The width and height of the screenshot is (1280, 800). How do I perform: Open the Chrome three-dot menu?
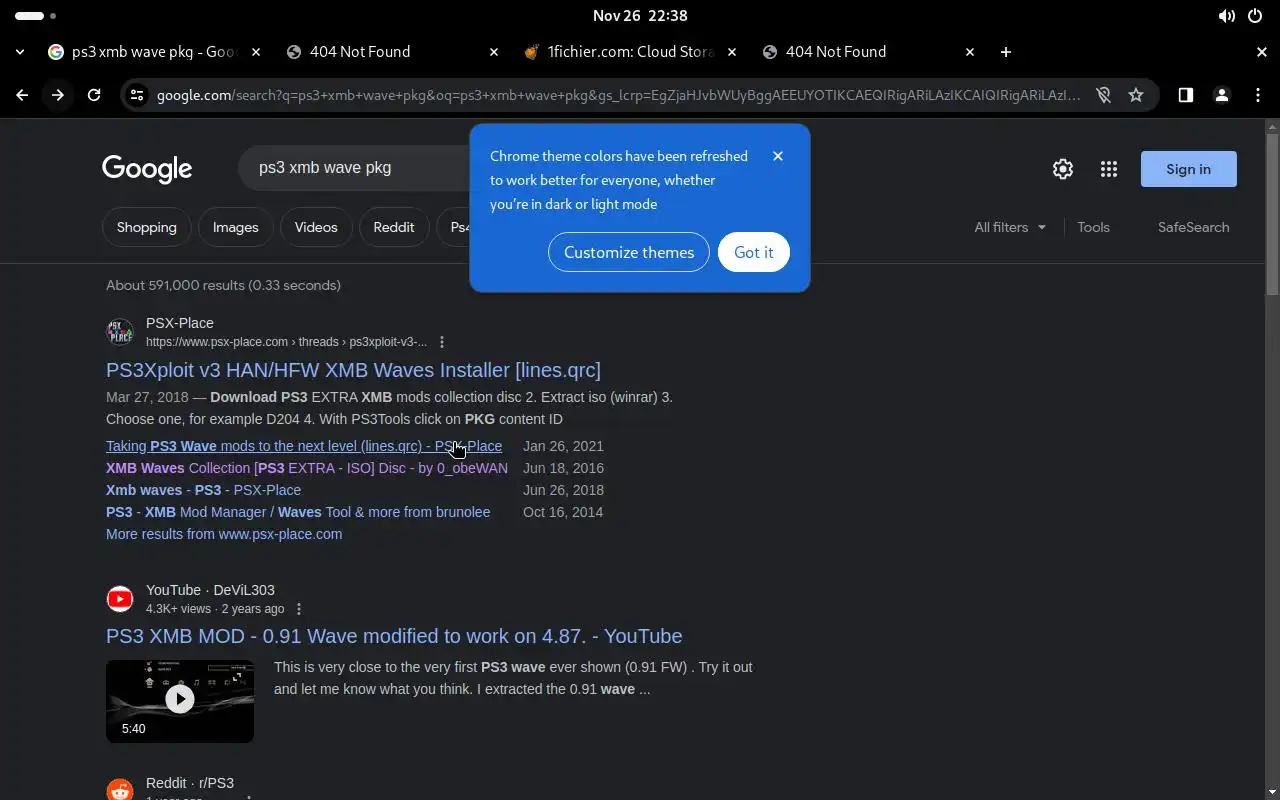point(1257,95)
